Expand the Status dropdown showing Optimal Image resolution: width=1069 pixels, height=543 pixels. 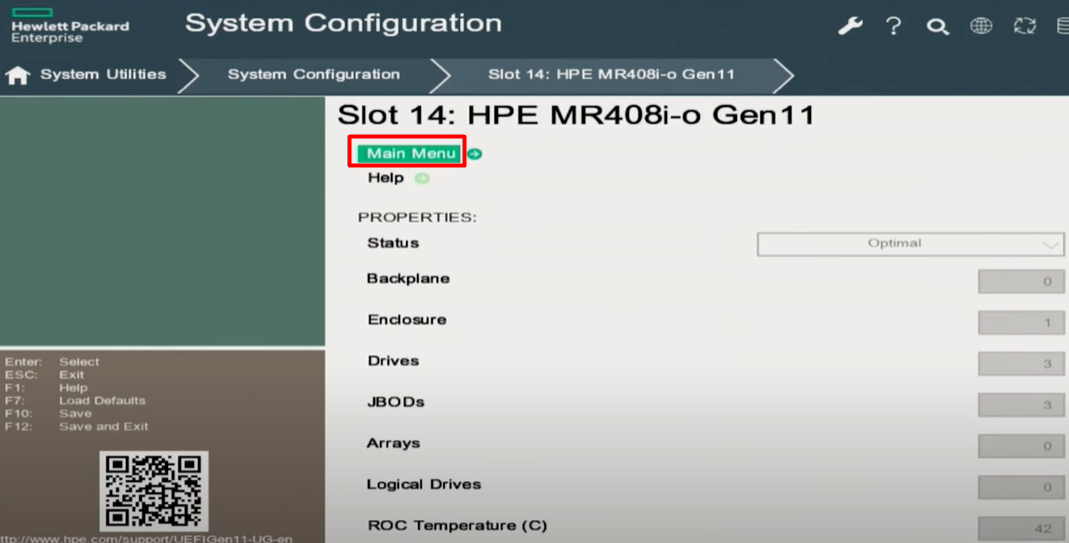(x=910, y=244)
